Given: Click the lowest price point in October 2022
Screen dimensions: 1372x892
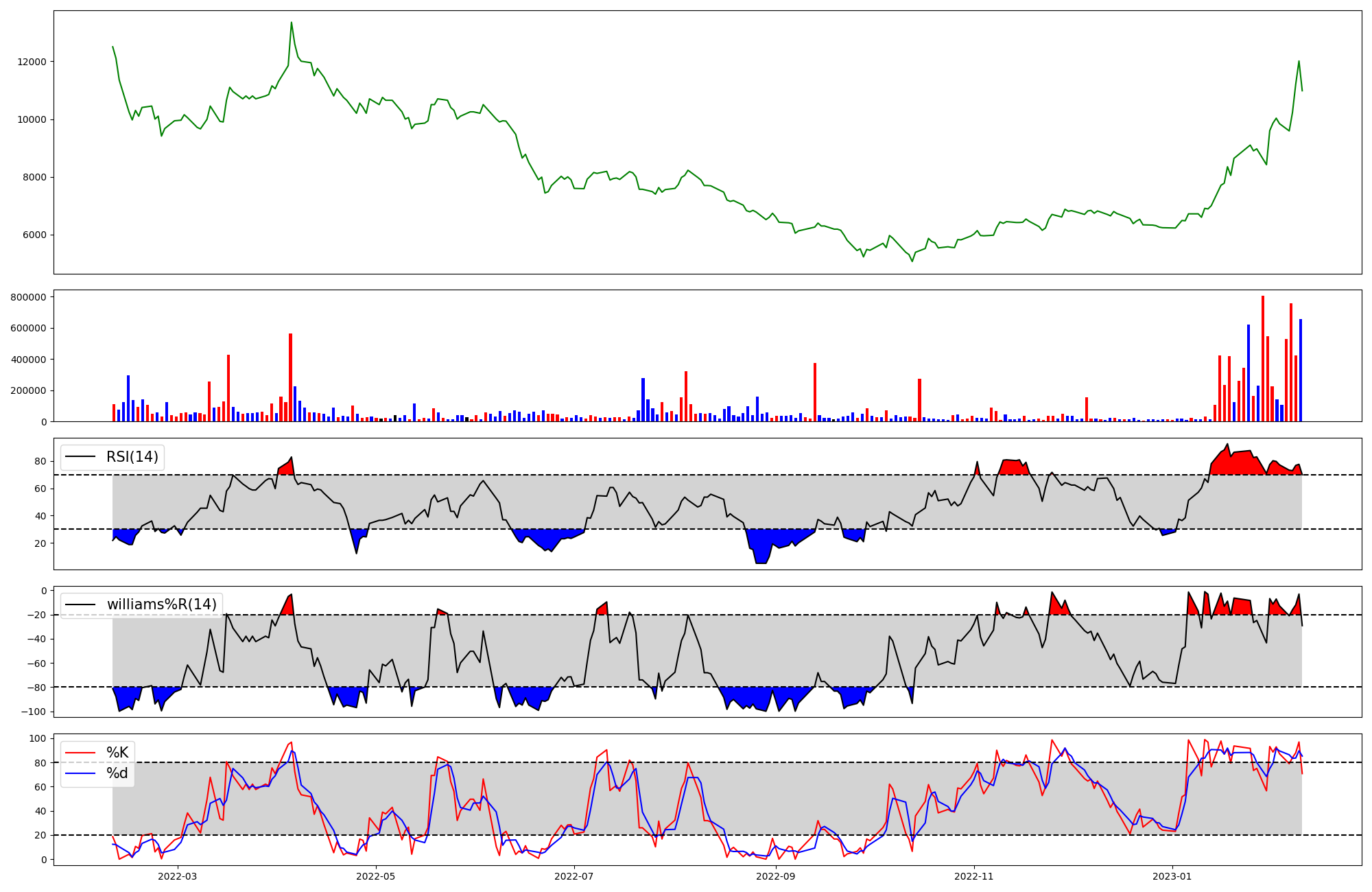Looking at the screenshot, I should point(912,260).
